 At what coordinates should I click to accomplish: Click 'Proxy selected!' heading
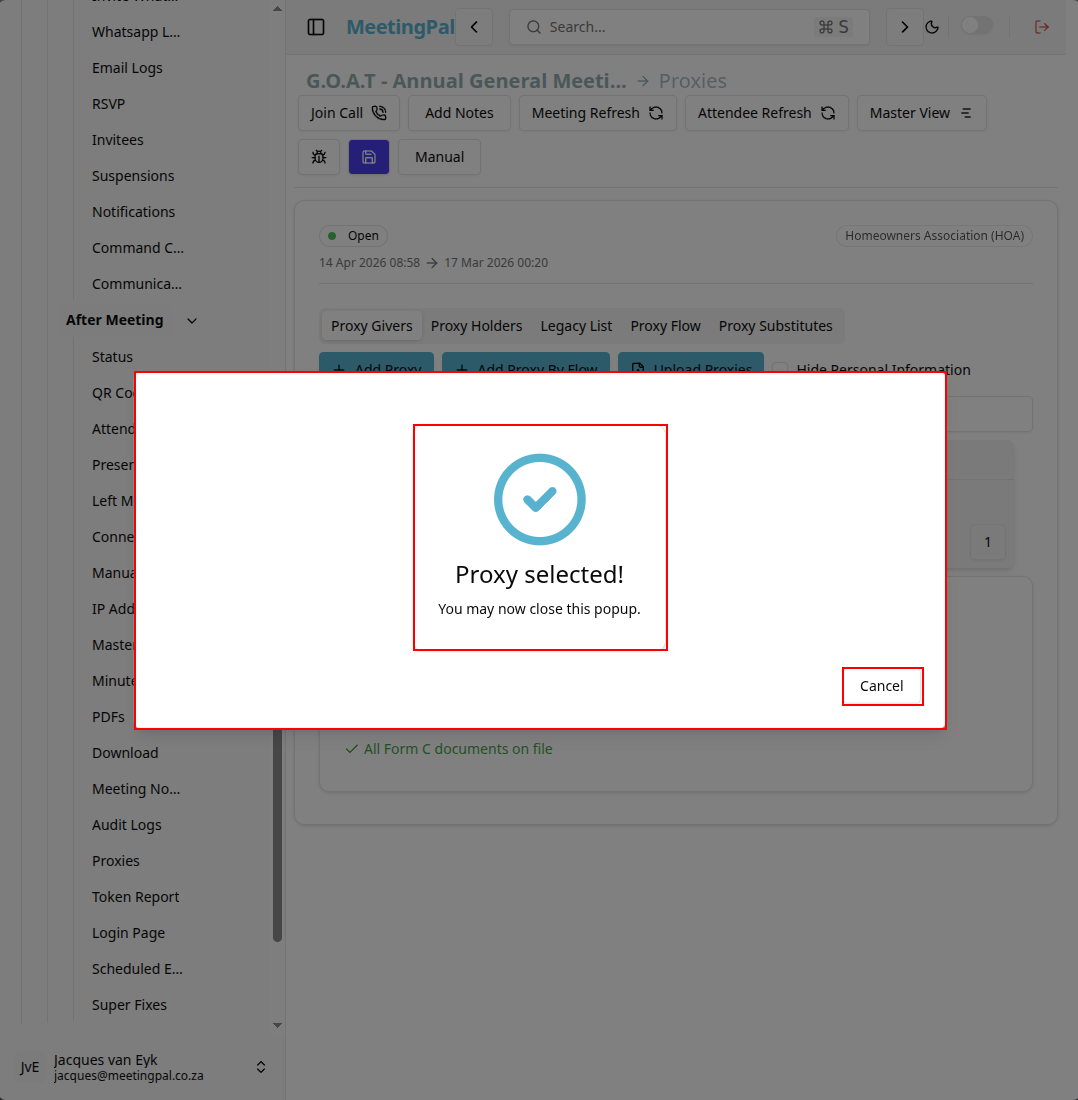[x=539, y=575]
